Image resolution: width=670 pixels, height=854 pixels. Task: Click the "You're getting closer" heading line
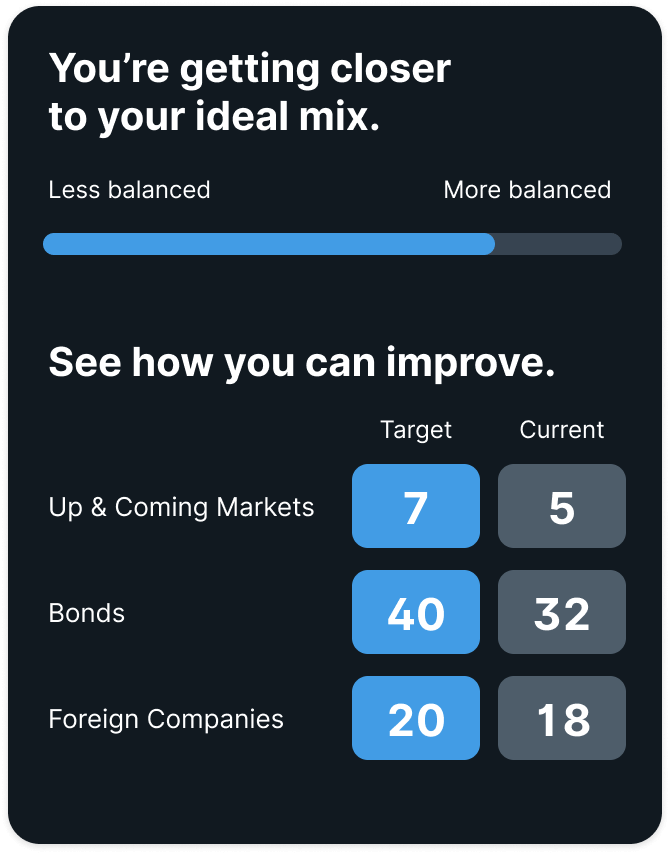tap(249, 69)
